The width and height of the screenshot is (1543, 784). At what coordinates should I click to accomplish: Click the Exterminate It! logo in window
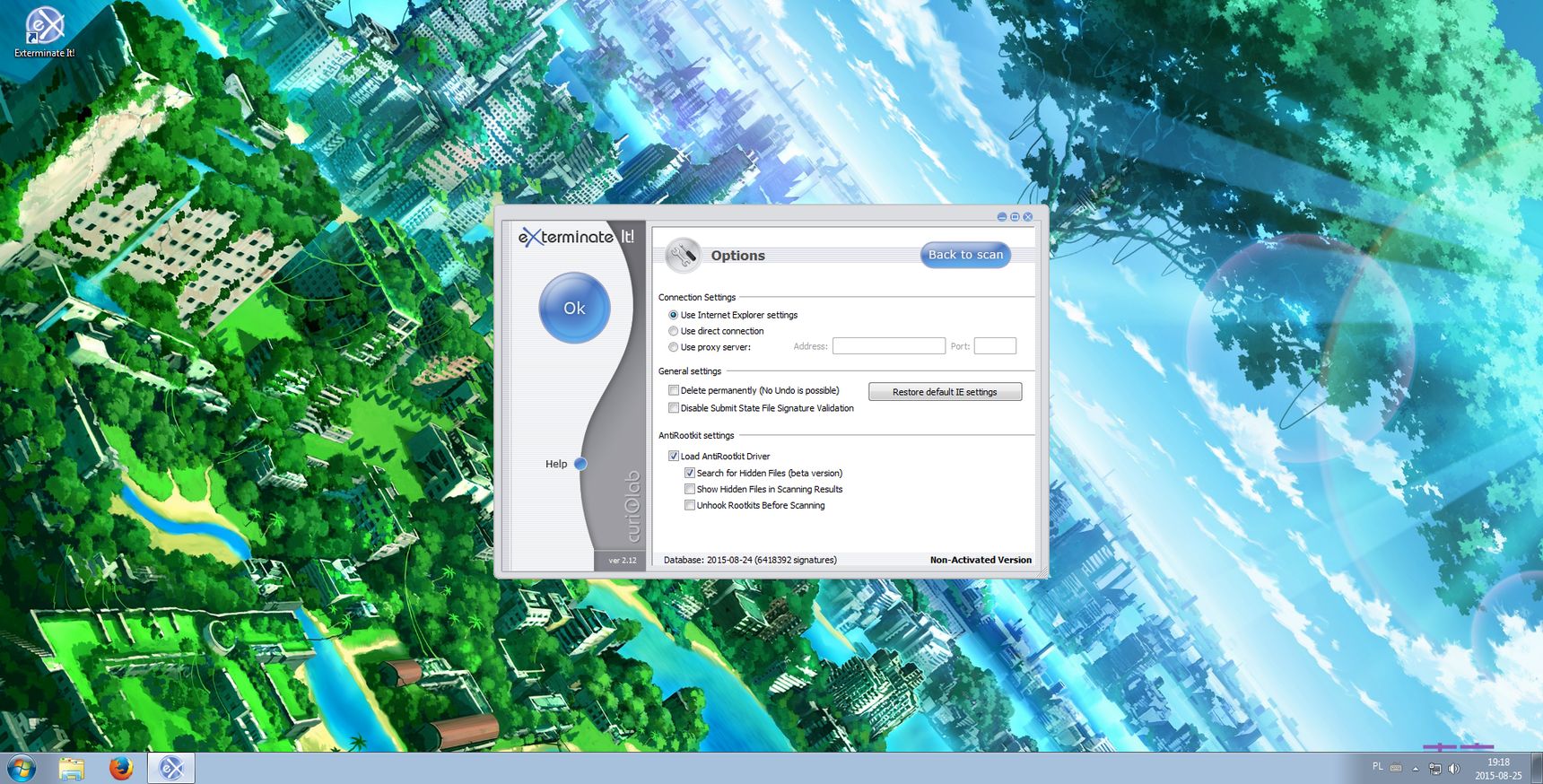(x=576, y=237)
